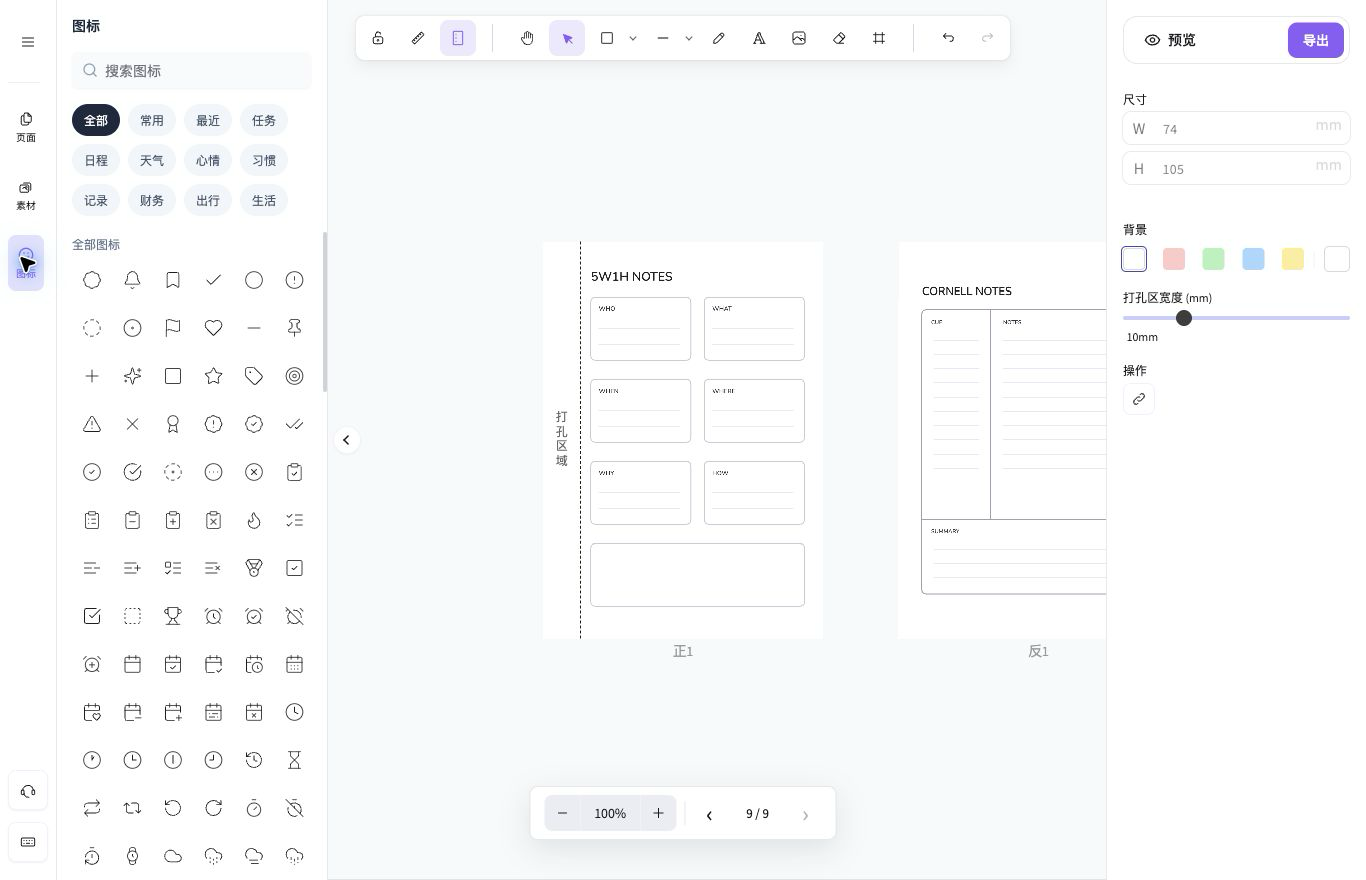
Task: Insert the heart icon from icon list
Action: tap(213, 328)
